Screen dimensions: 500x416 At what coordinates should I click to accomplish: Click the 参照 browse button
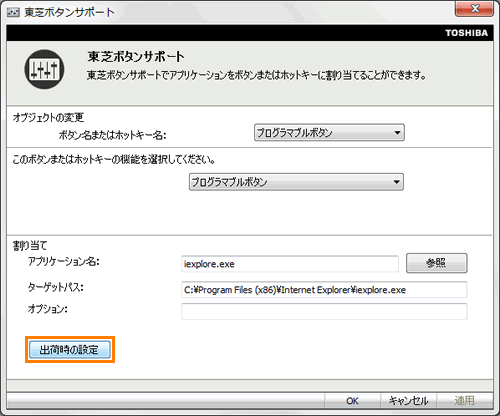[436, 263]
